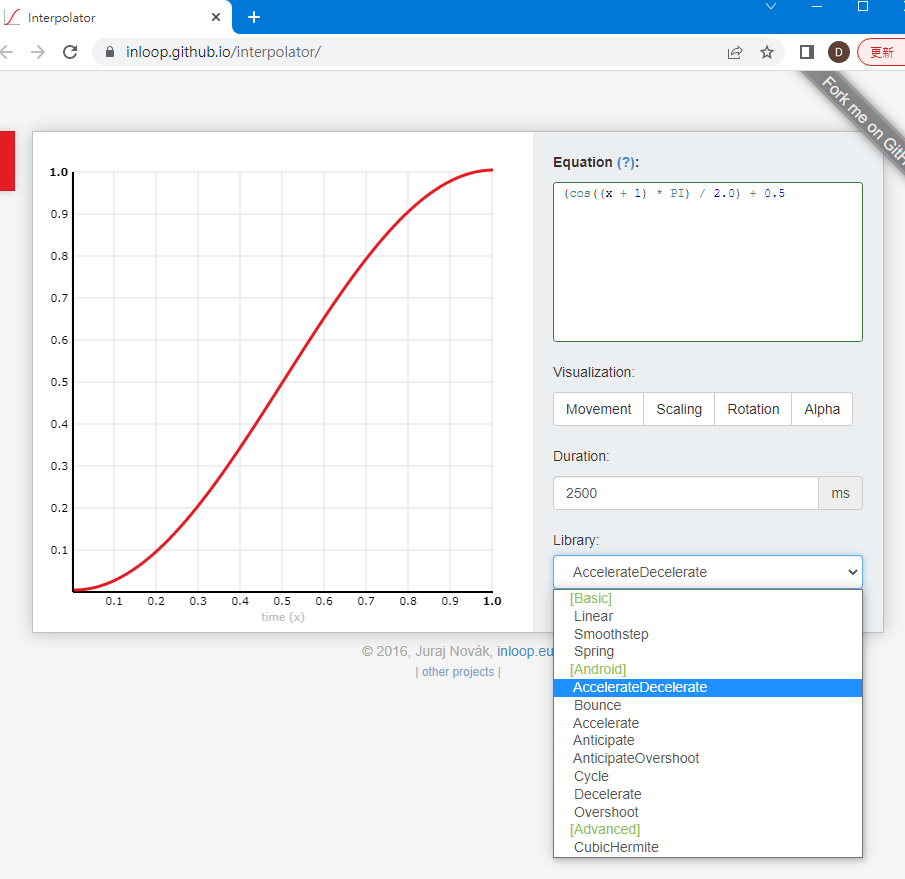Image resolution: width=905 pixels, height=879 pixels.
Task: Open a new browser tab with plus icon
Action: [253, 17]
